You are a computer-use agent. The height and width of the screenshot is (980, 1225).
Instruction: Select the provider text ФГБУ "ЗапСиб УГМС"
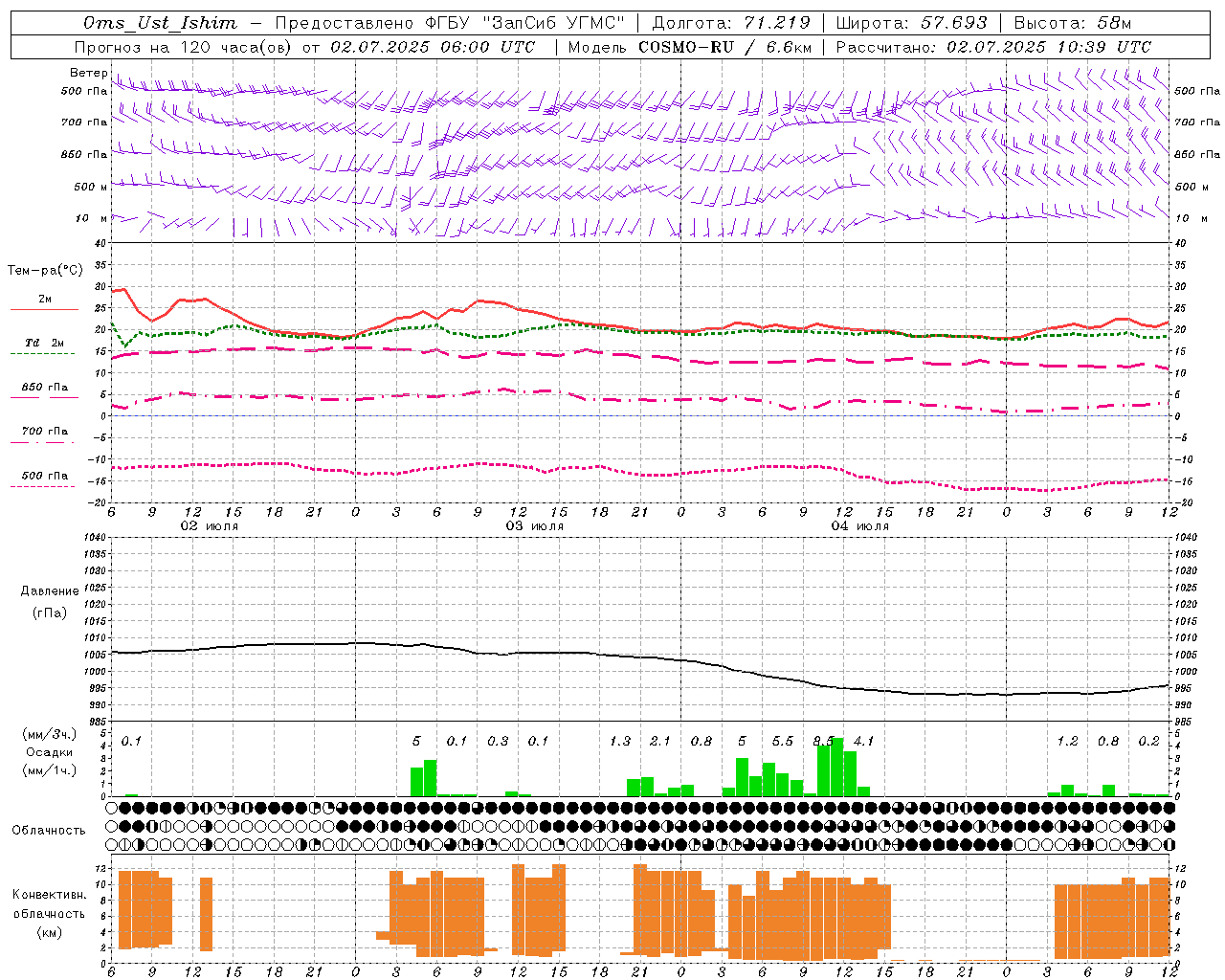pos(523,23)
